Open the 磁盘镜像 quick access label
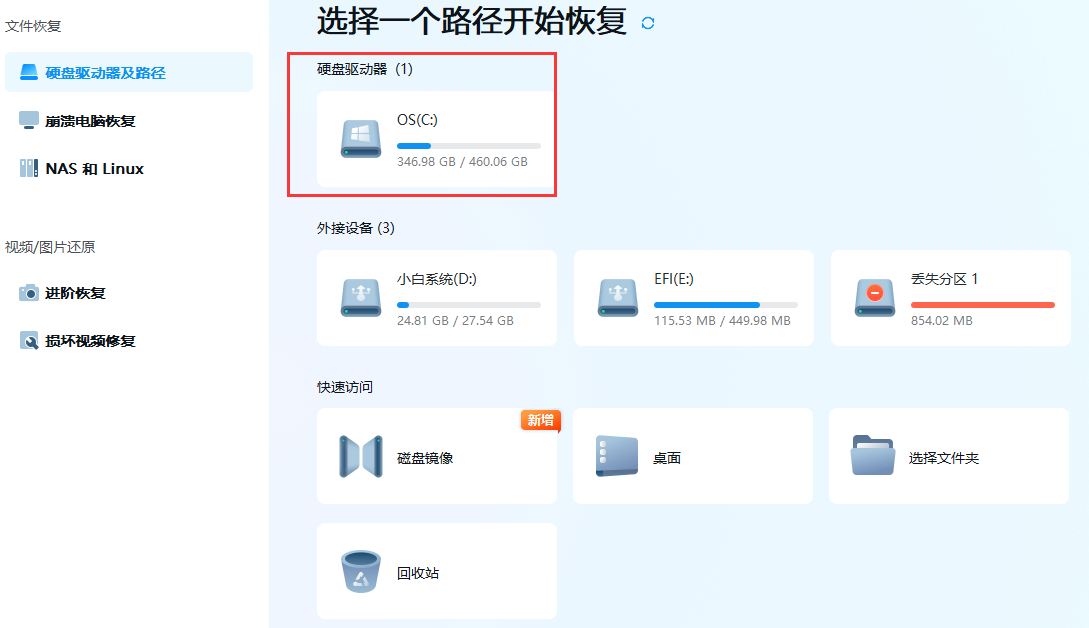The image size is (1089, 628). pyautogui.click(x=425, y=458)
